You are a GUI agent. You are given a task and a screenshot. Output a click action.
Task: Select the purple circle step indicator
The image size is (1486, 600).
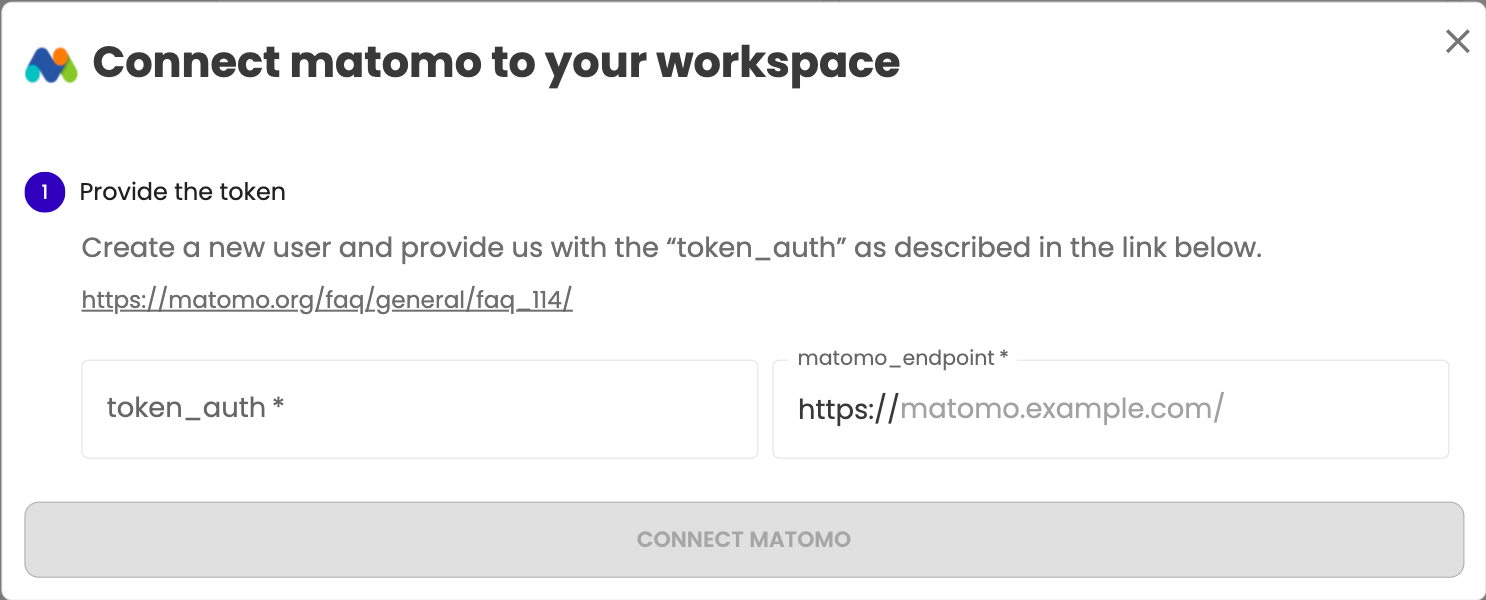coord(45,192)
